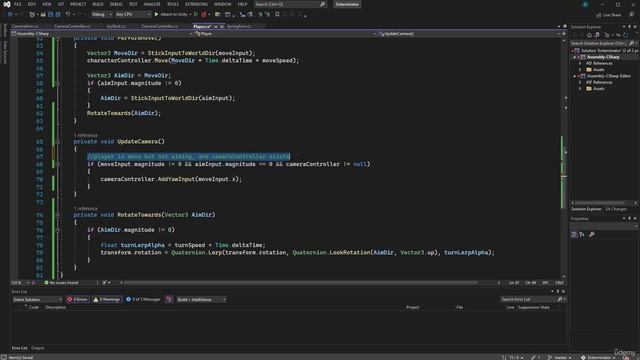The image size is (640, 360).
Task: Click the 1 reference link above RotateTowards
Action: click(86, 209)
